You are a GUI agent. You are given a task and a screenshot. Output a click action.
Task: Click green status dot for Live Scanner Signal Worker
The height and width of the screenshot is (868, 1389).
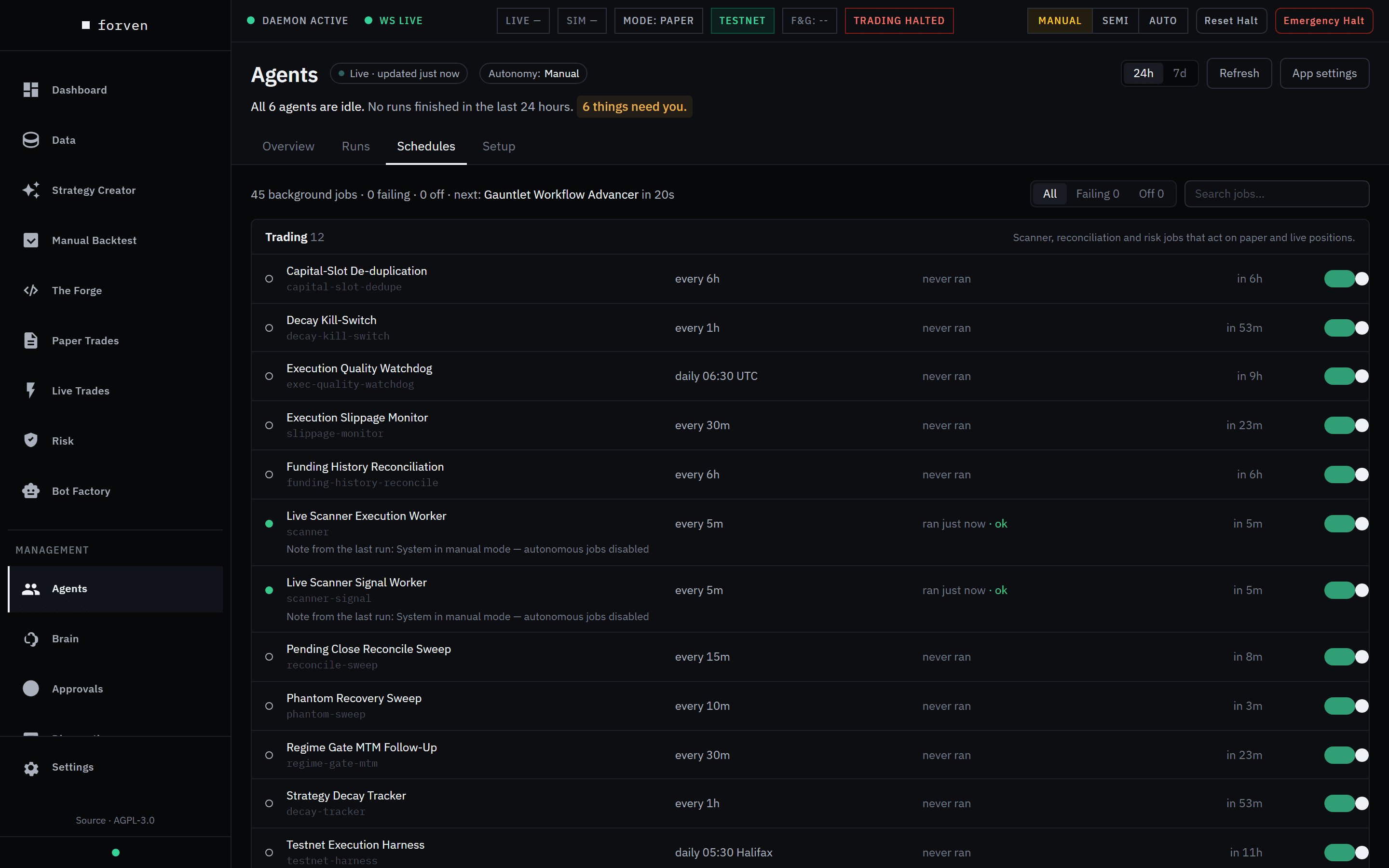point(269,590)
